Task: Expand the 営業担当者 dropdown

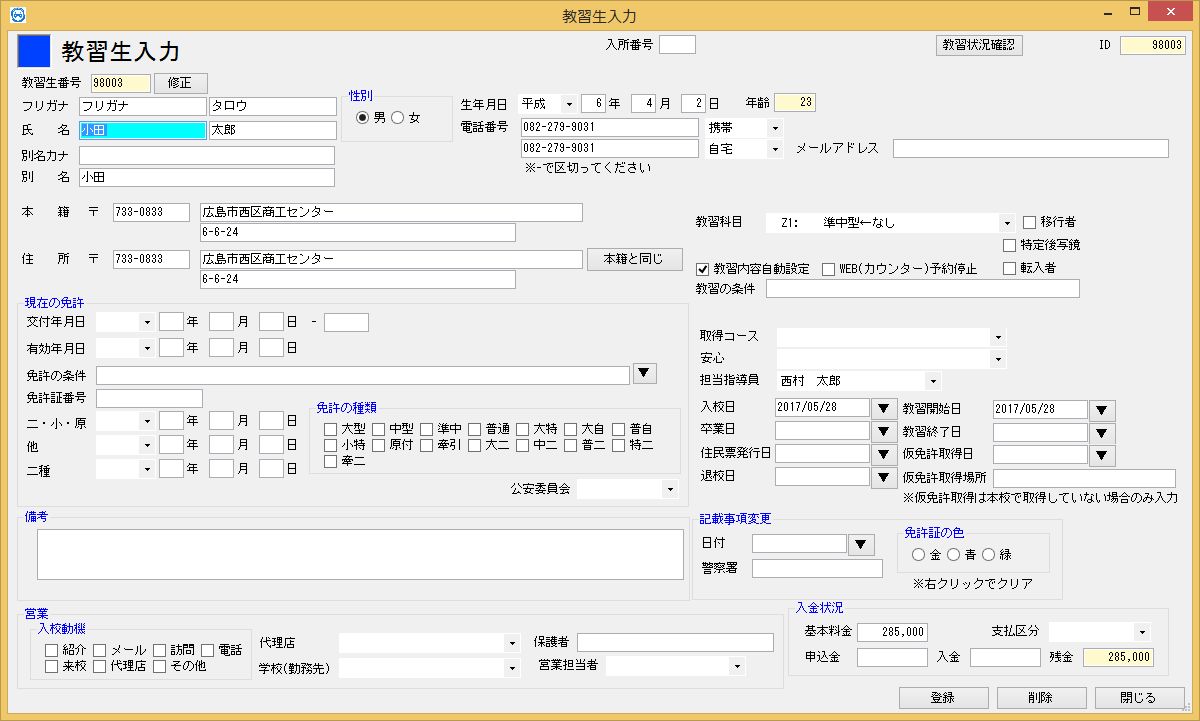Action: (738, 665)
